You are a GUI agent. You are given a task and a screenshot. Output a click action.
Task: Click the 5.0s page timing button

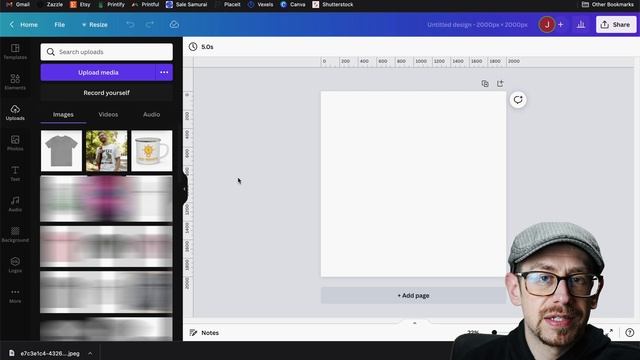click(x=201, y=47)
